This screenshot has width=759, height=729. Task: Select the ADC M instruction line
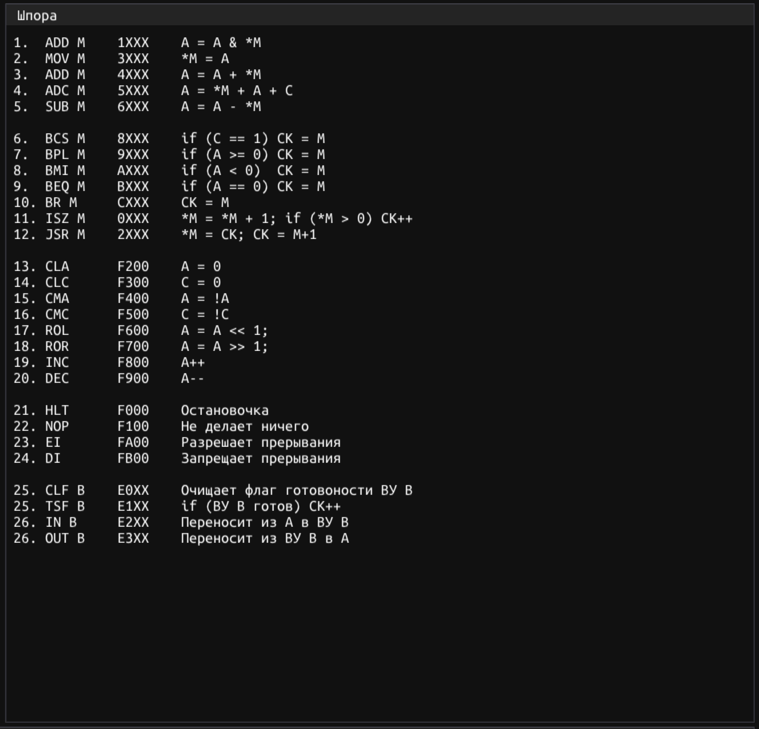tap(153, 91)
